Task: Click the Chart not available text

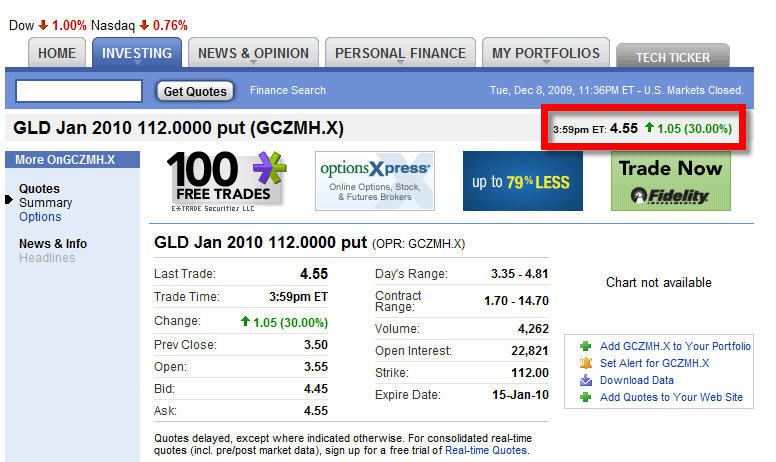Action: [659, 282]
